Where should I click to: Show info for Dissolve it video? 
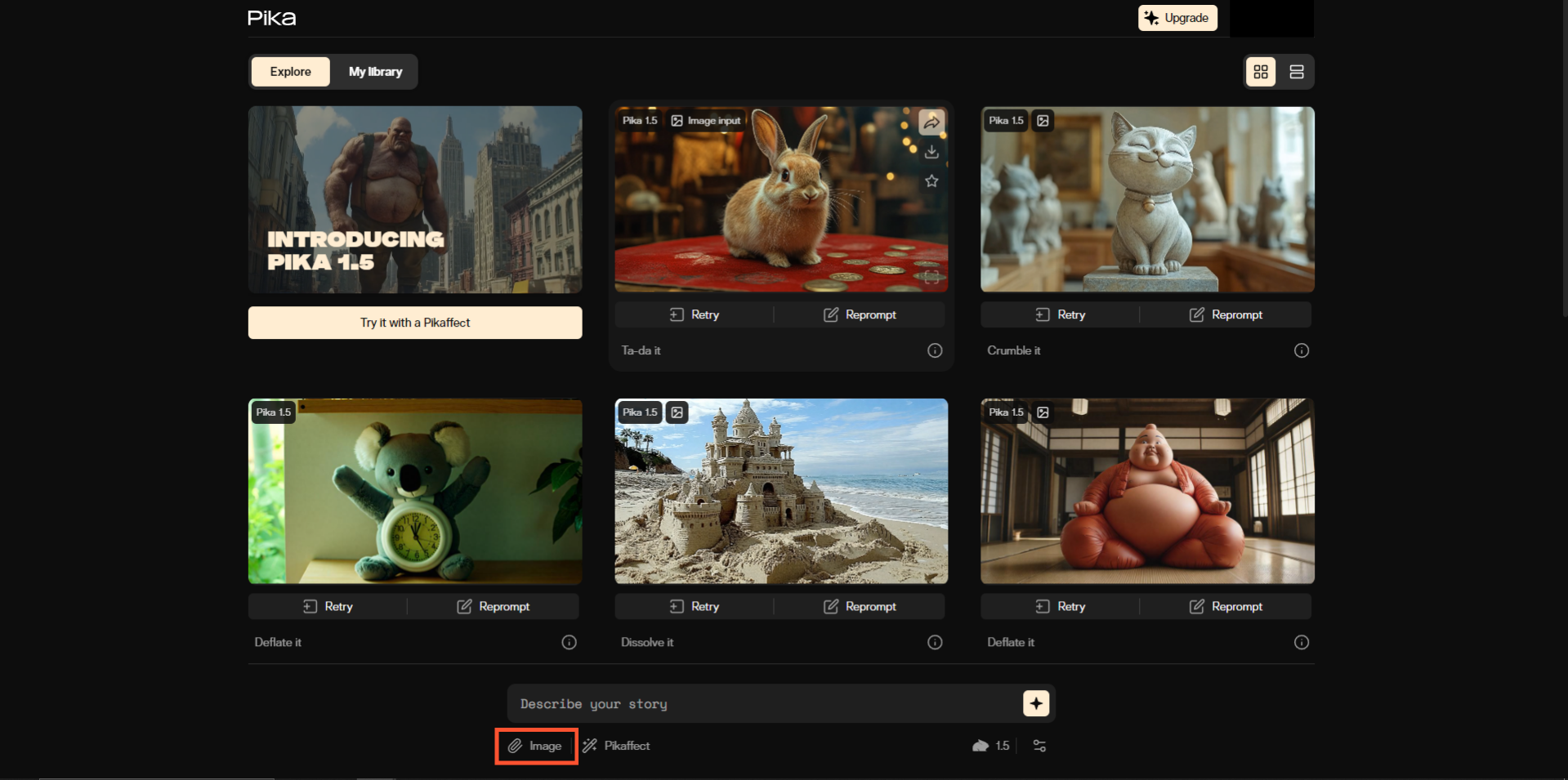coord(935,643)
